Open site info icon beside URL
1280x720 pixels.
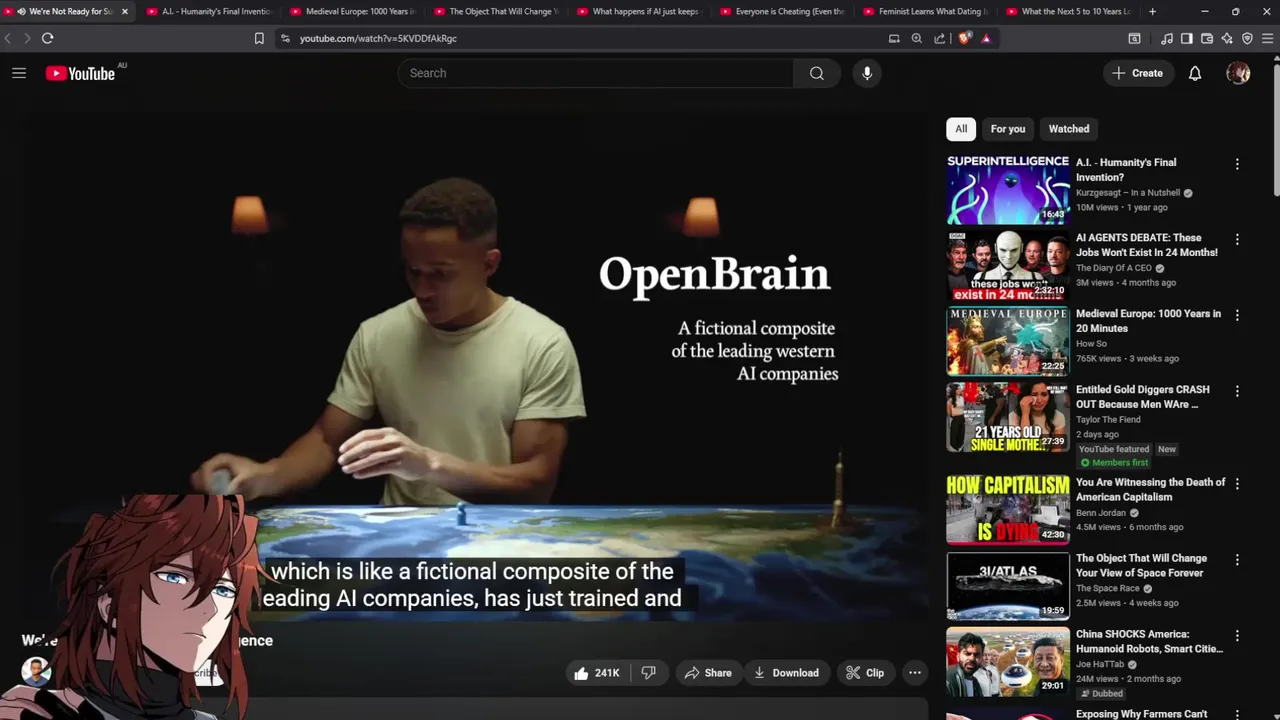point(285,38)
